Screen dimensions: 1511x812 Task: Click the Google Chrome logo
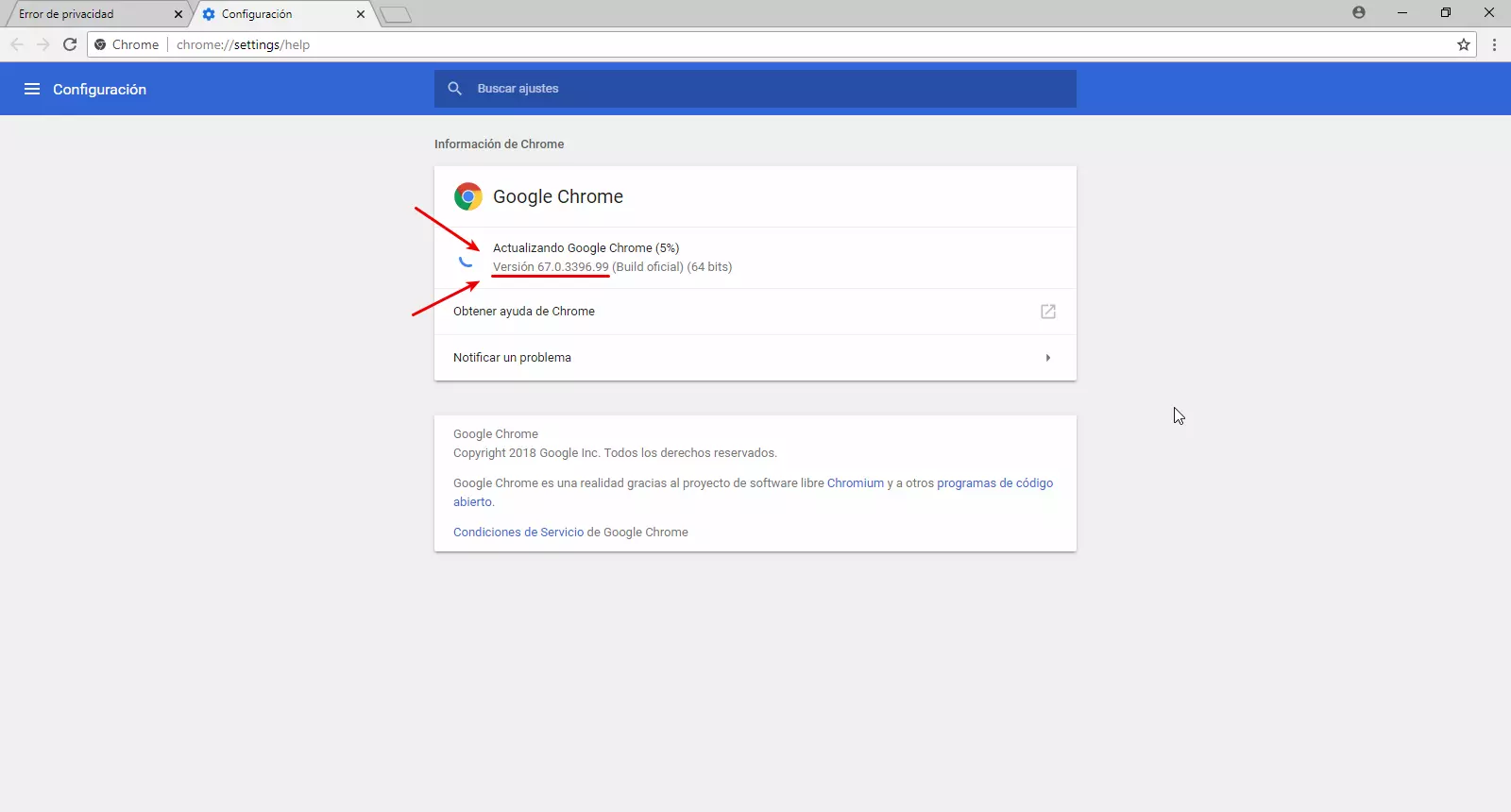(x=468, y=196)
